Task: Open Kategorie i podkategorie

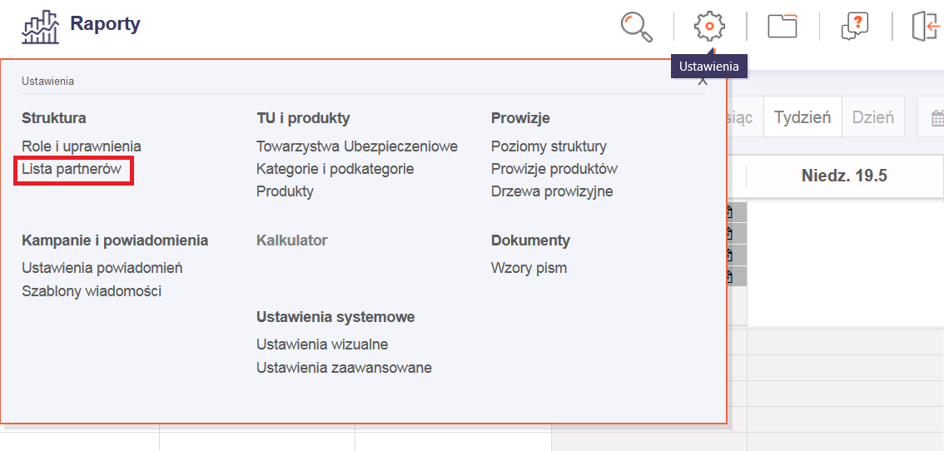Action: 335,169
